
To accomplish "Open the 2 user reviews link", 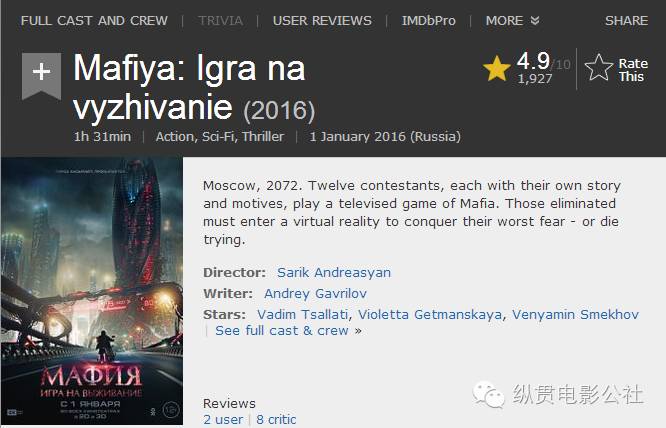I will pyautogui.click(x=223, y=420).
